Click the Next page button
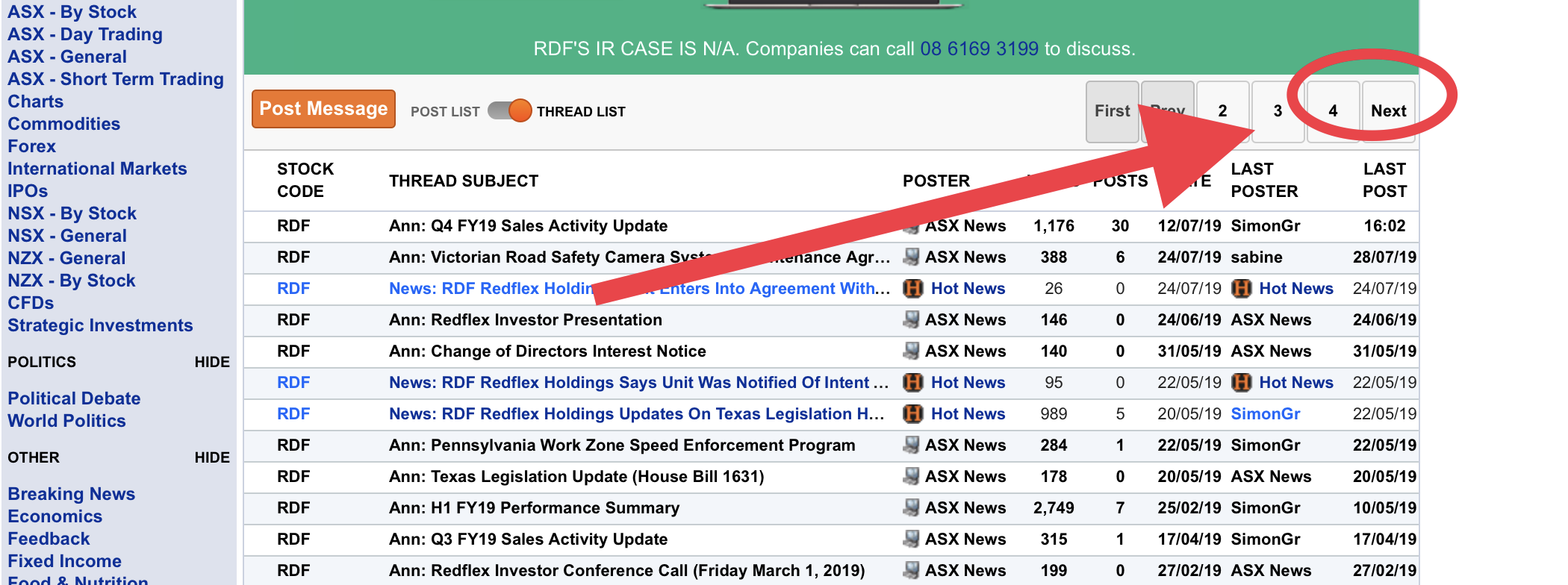The image size is (1568, 585). point(1388,111)
